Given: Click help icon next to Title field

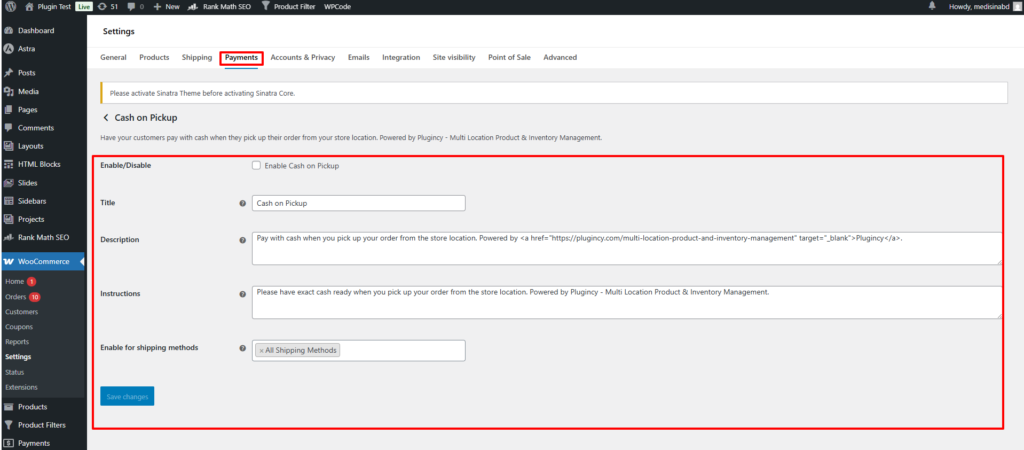Looking at the screenshot, I should [x=243, y=203].
